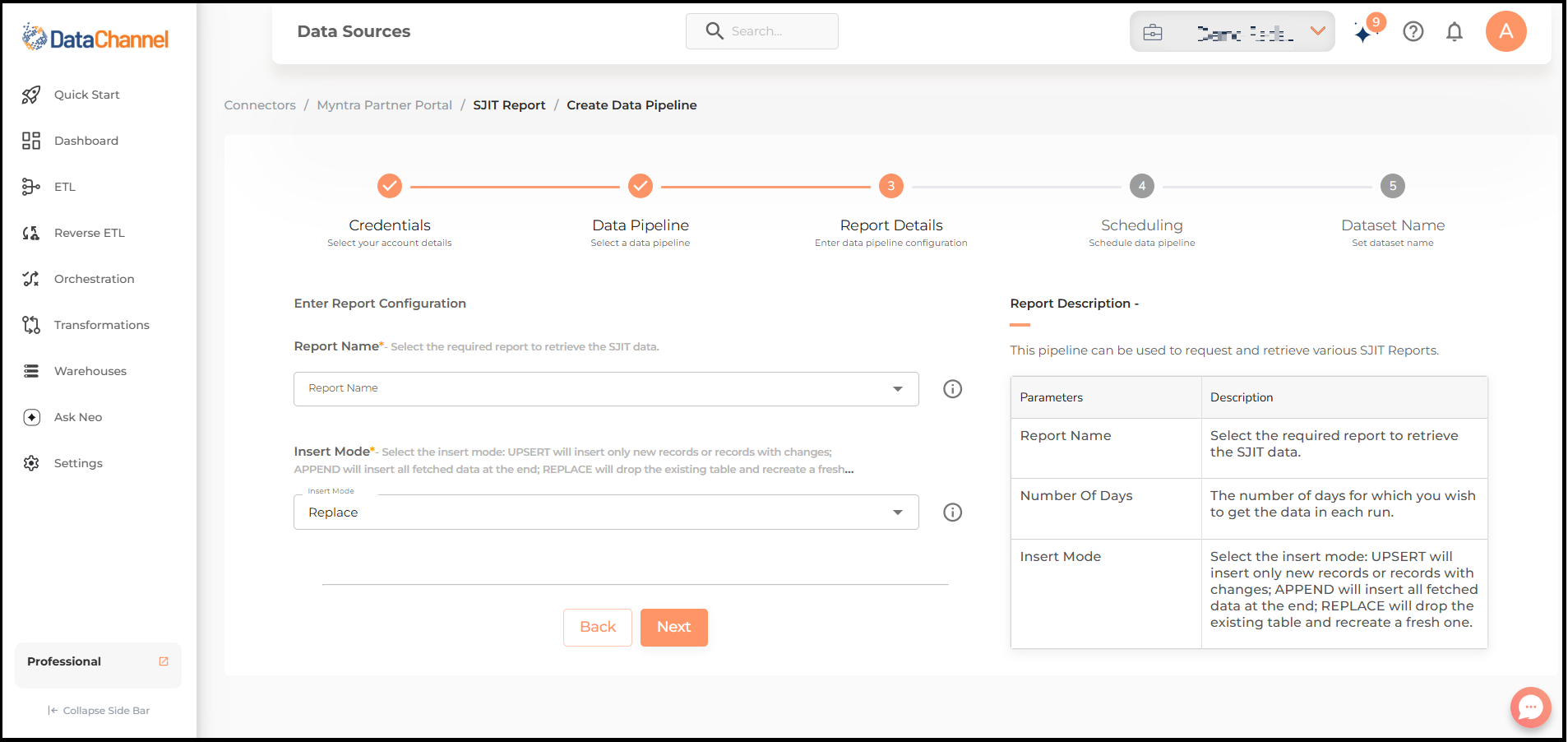Go to Quick Start menu item
Screen dimensions: 1568x742
(87, 95)
